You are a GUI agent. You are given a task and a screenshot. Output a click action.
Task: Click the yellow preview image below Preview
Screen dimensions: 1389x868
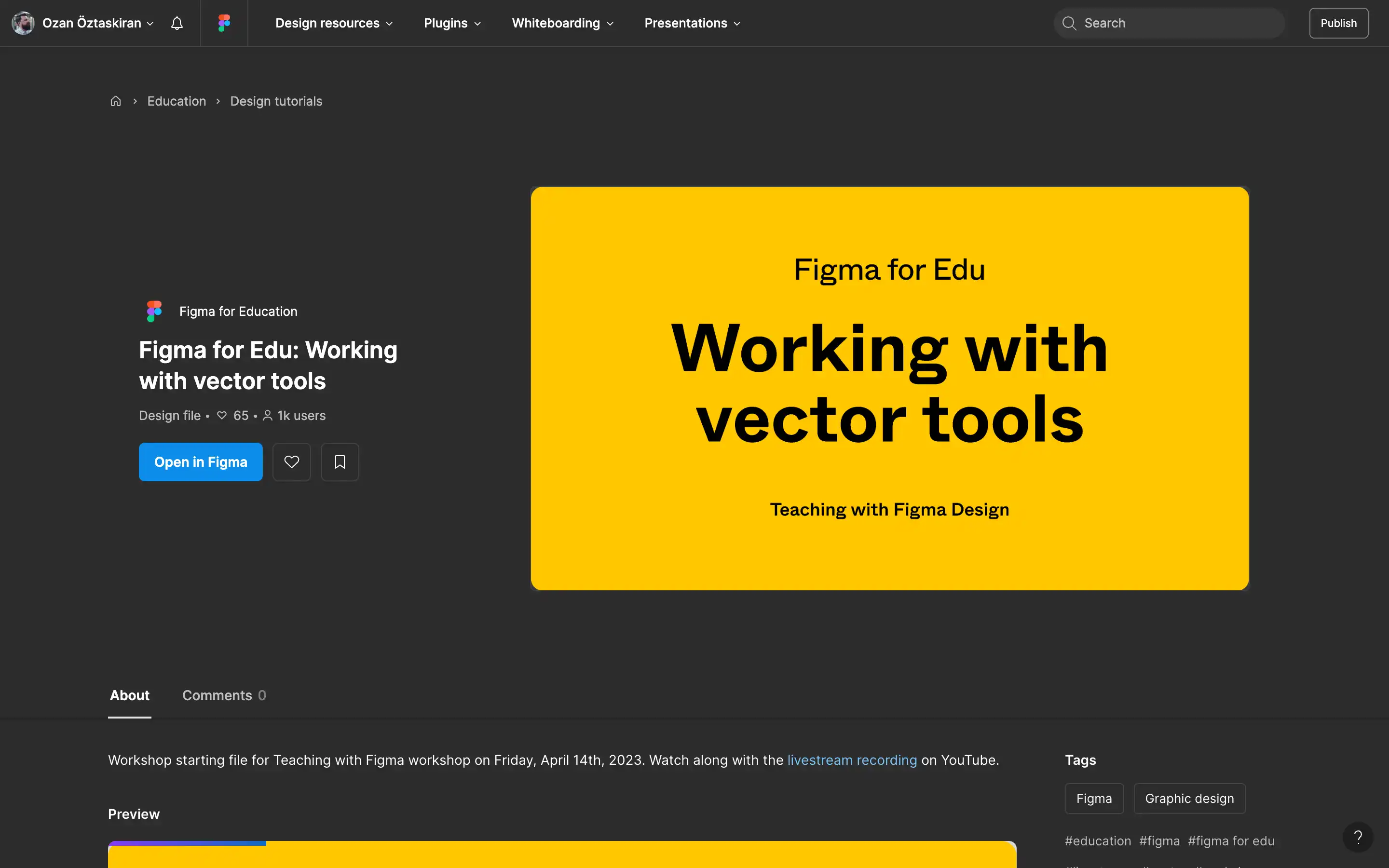coord(562,855)
